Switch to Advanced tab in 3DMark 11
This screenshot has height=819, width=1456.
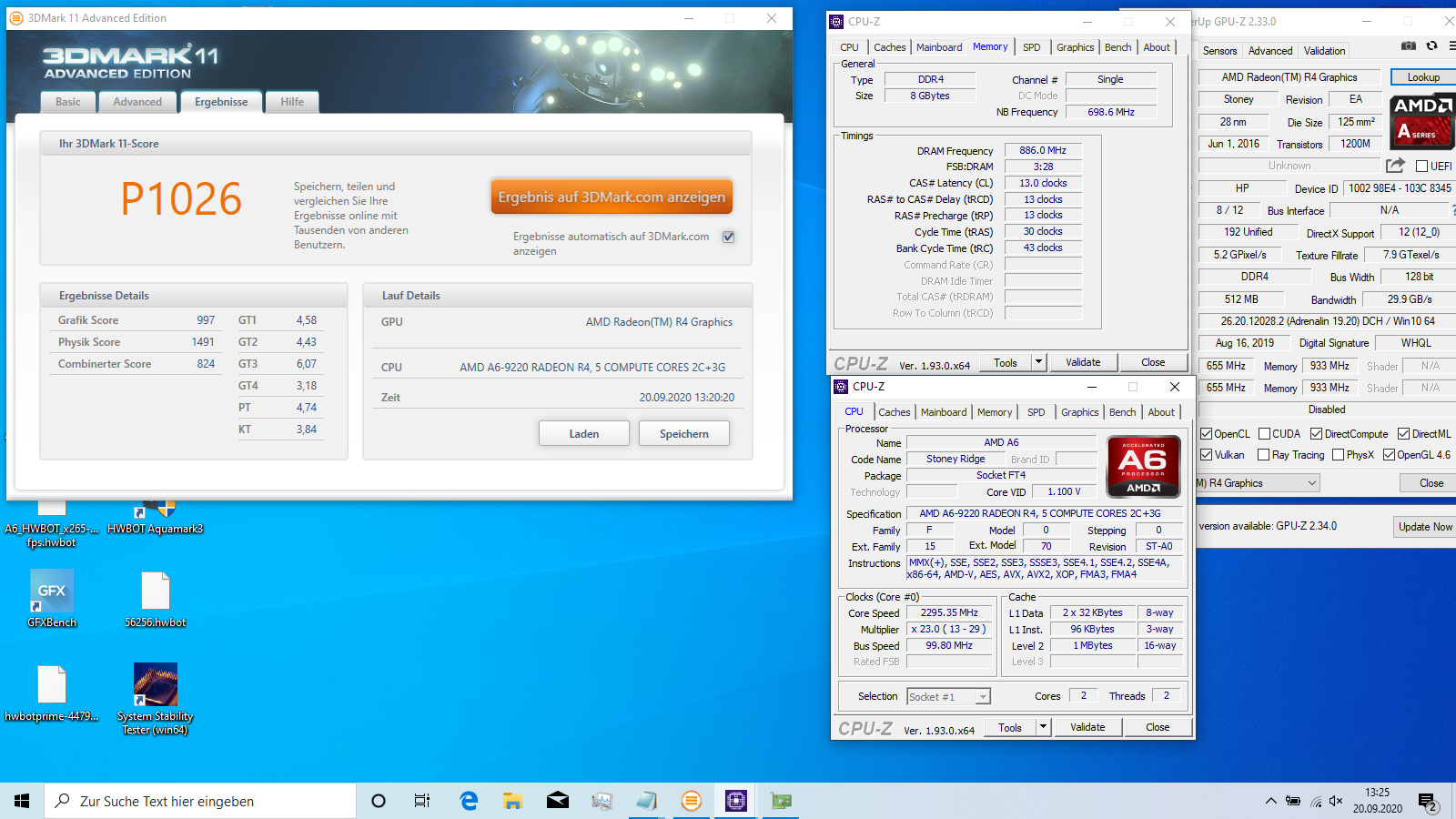[137, 102]
